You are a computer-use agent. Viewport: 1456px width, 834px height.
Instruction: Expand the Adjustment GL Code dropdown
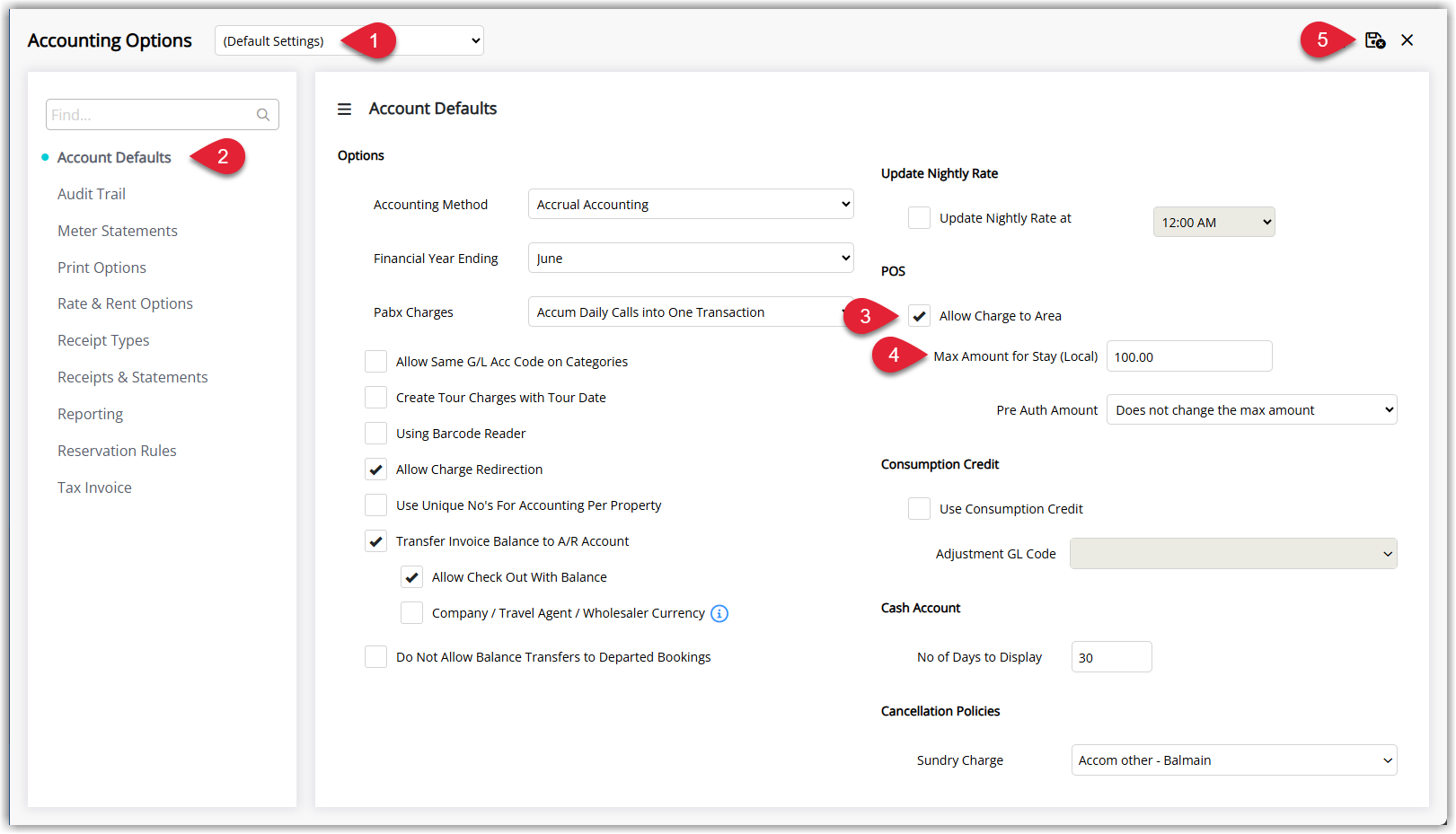tap(1233, 553)
